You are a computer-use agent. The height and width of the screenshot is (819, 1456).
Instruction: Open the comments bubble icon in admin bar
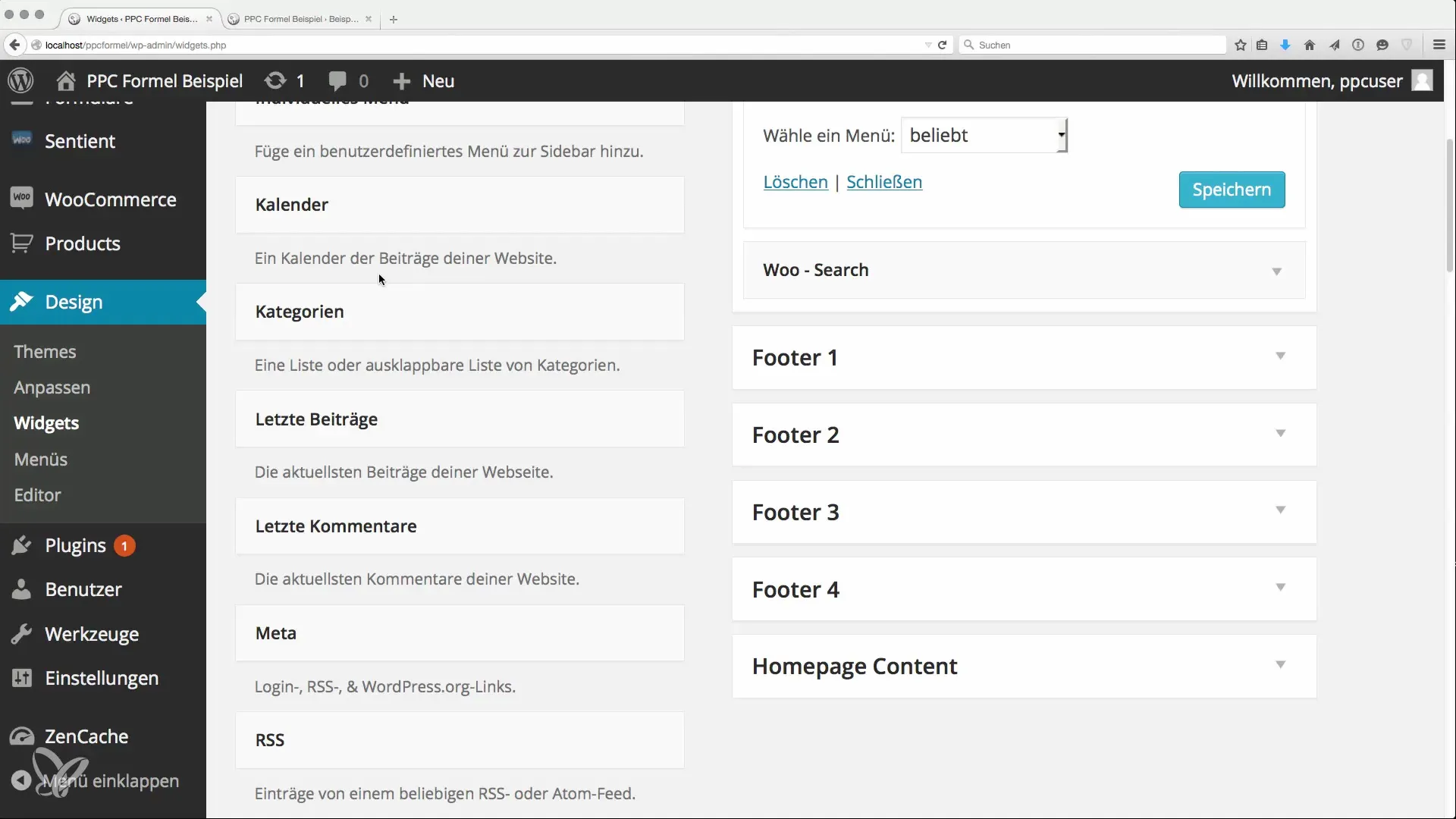(337, 81)
